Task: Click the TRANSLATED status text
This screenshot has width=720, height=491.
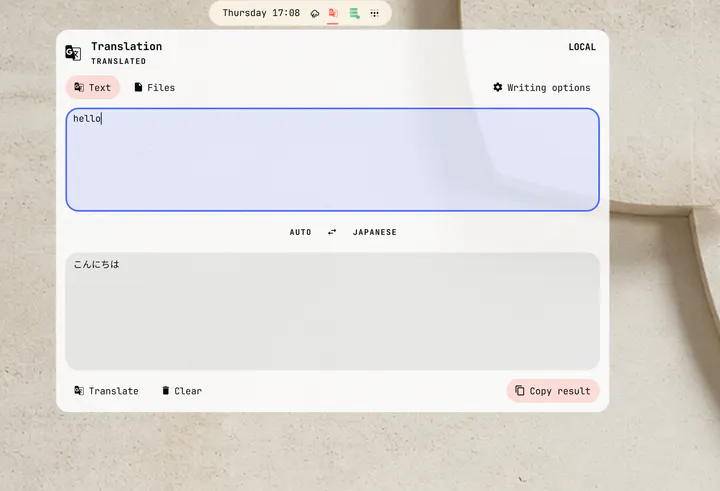Action: (x=118, y=61)
